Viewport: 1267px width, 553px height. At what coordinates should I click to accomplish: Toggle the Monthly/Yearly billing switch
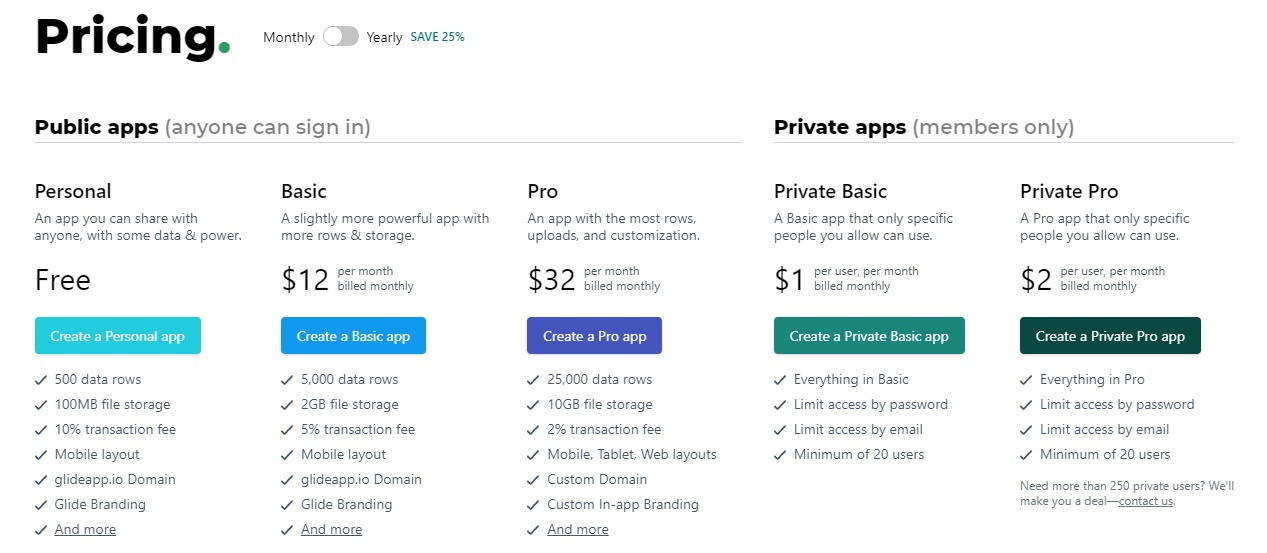click(x=340, y=37)
